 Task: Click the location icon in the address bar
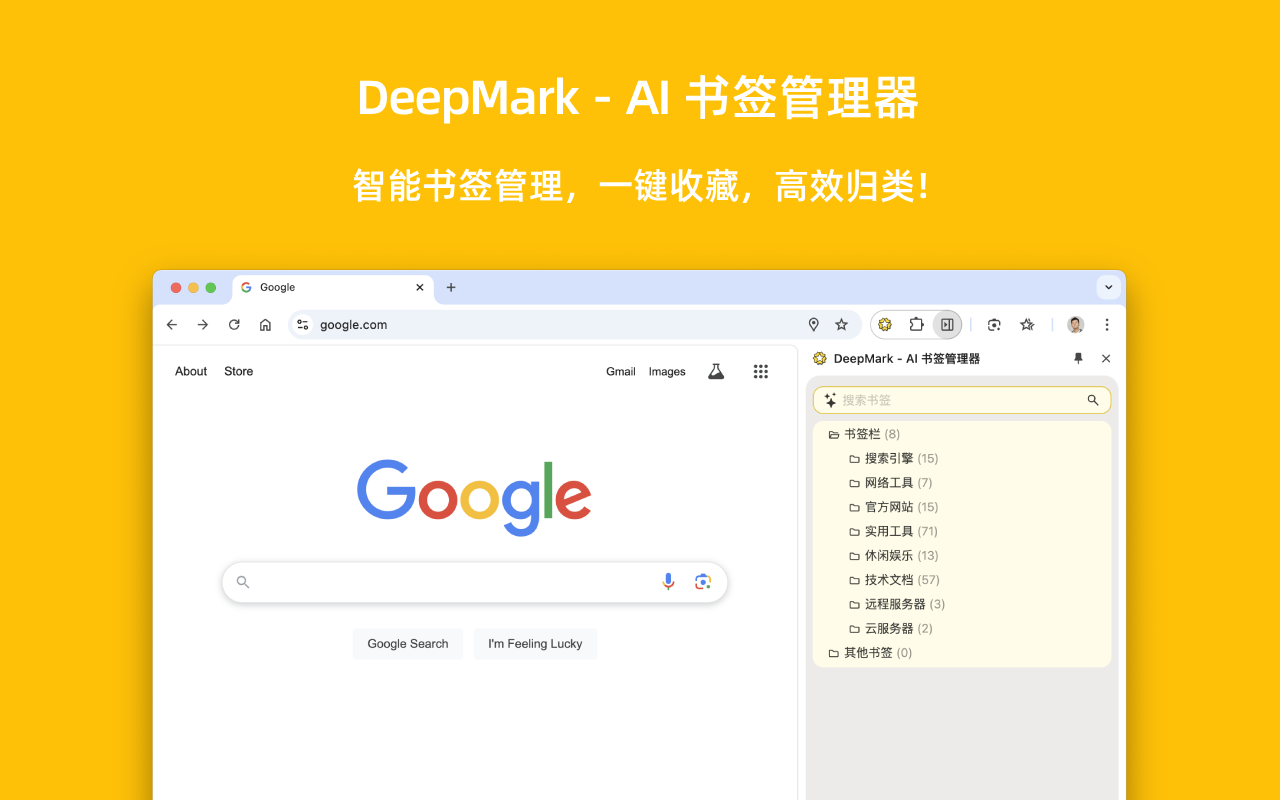click(813, 324)
